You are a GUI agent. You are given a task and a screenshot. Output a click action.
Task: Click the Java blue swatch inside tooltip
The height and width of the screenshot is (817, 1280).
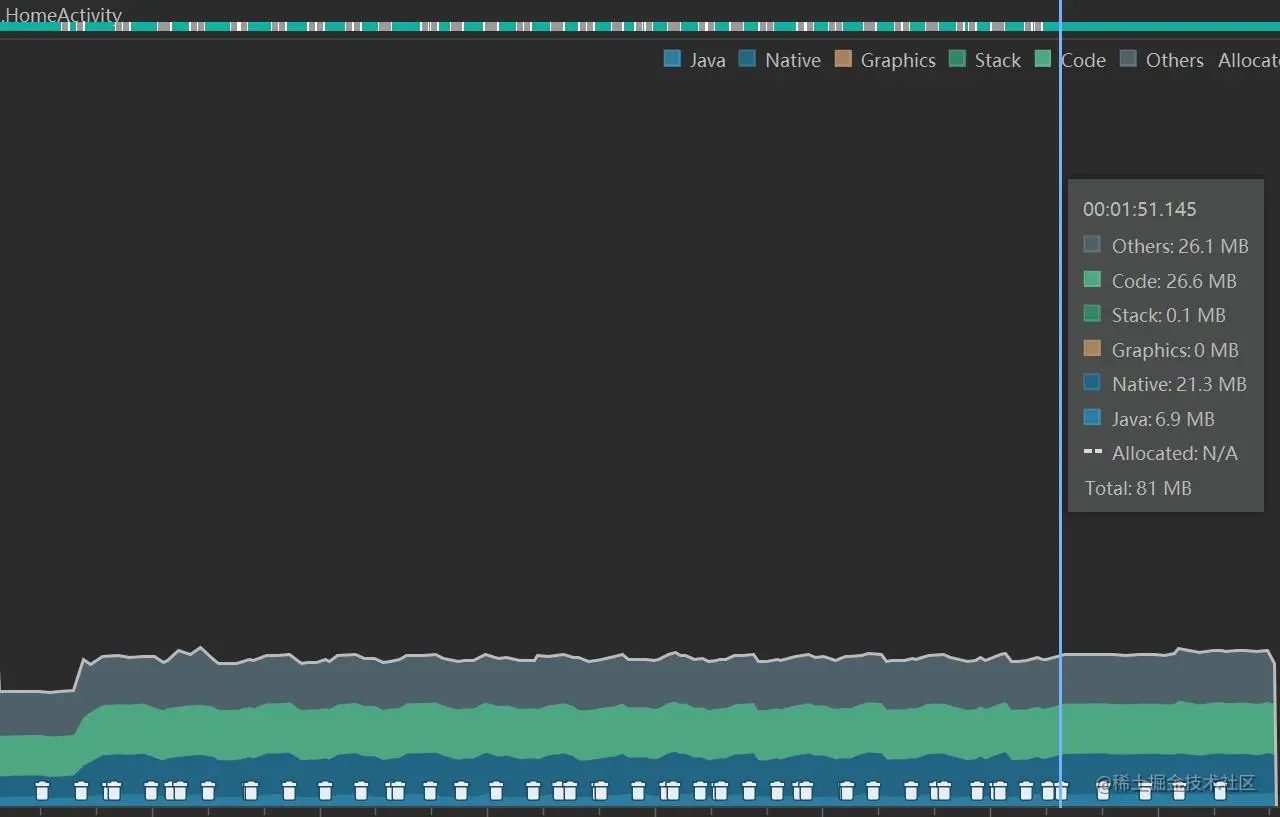[1092, 417]
